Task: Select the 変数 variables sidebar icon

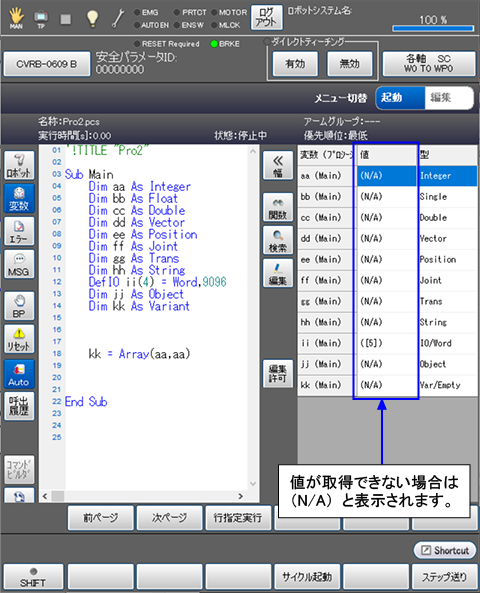Action: (x=19, y=198)
